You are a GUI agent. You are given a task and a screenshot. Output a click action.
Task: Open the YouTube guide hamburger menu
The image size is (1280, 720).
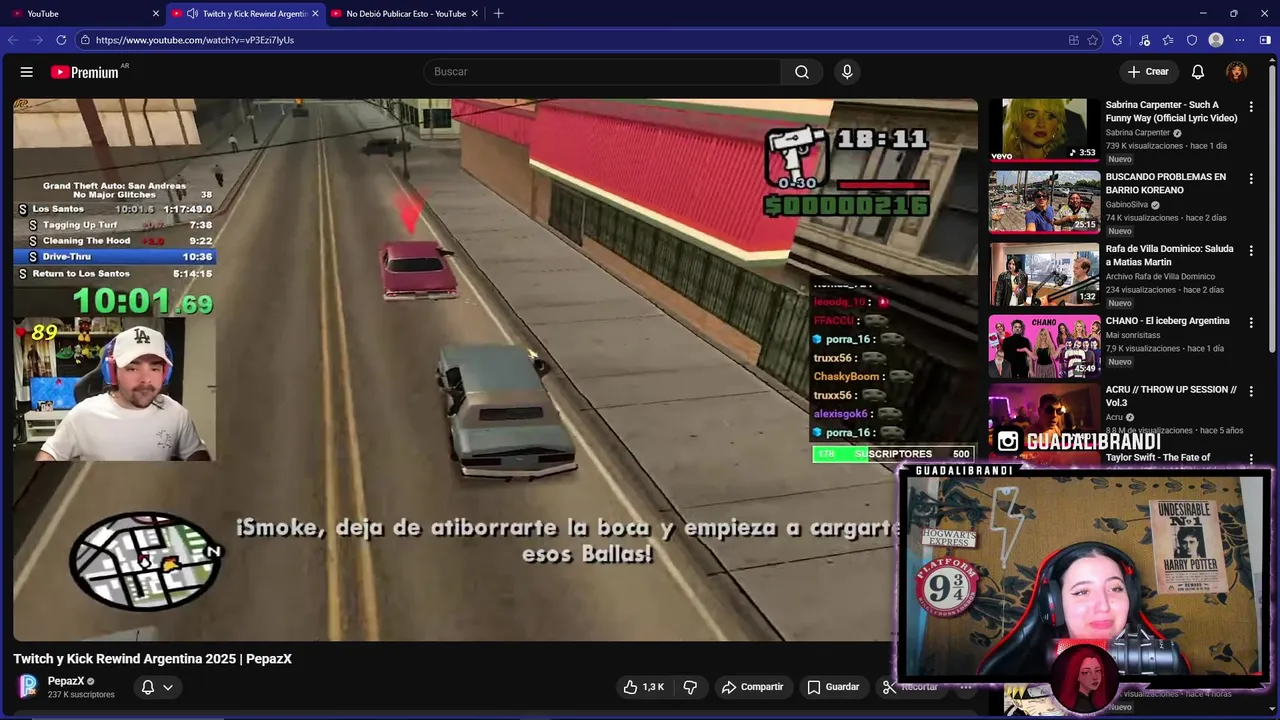click(27, 72)
